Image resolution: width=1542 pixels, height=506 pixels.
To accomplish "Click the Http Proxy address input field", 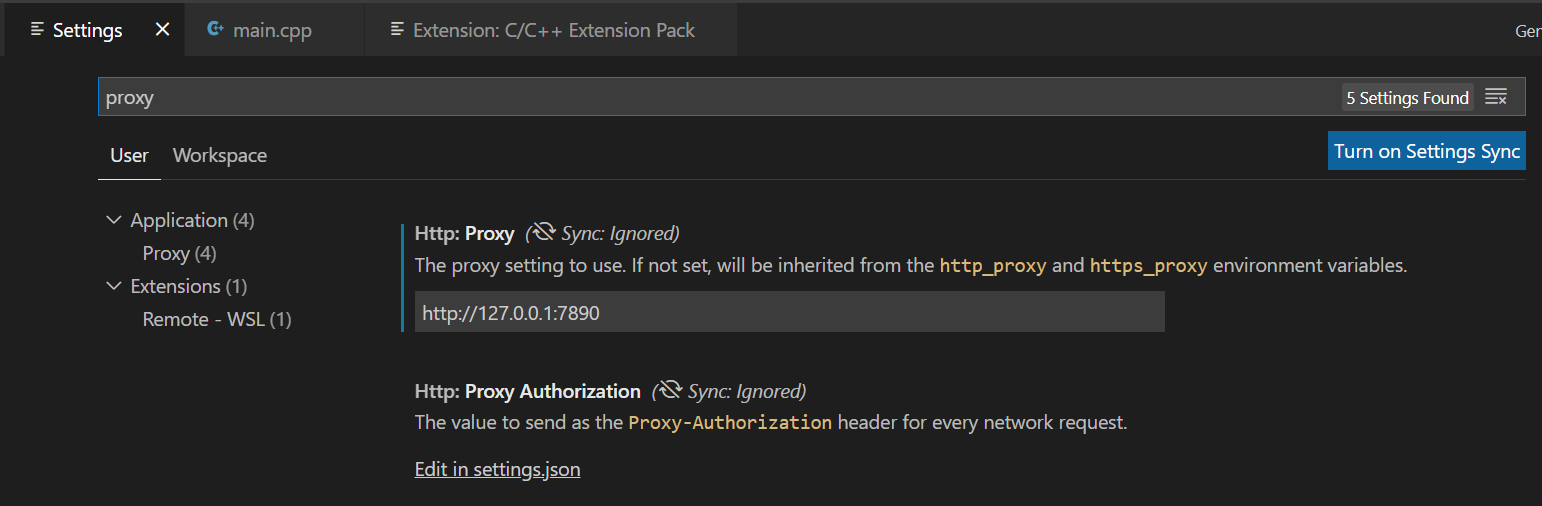I will coord(789,312).
